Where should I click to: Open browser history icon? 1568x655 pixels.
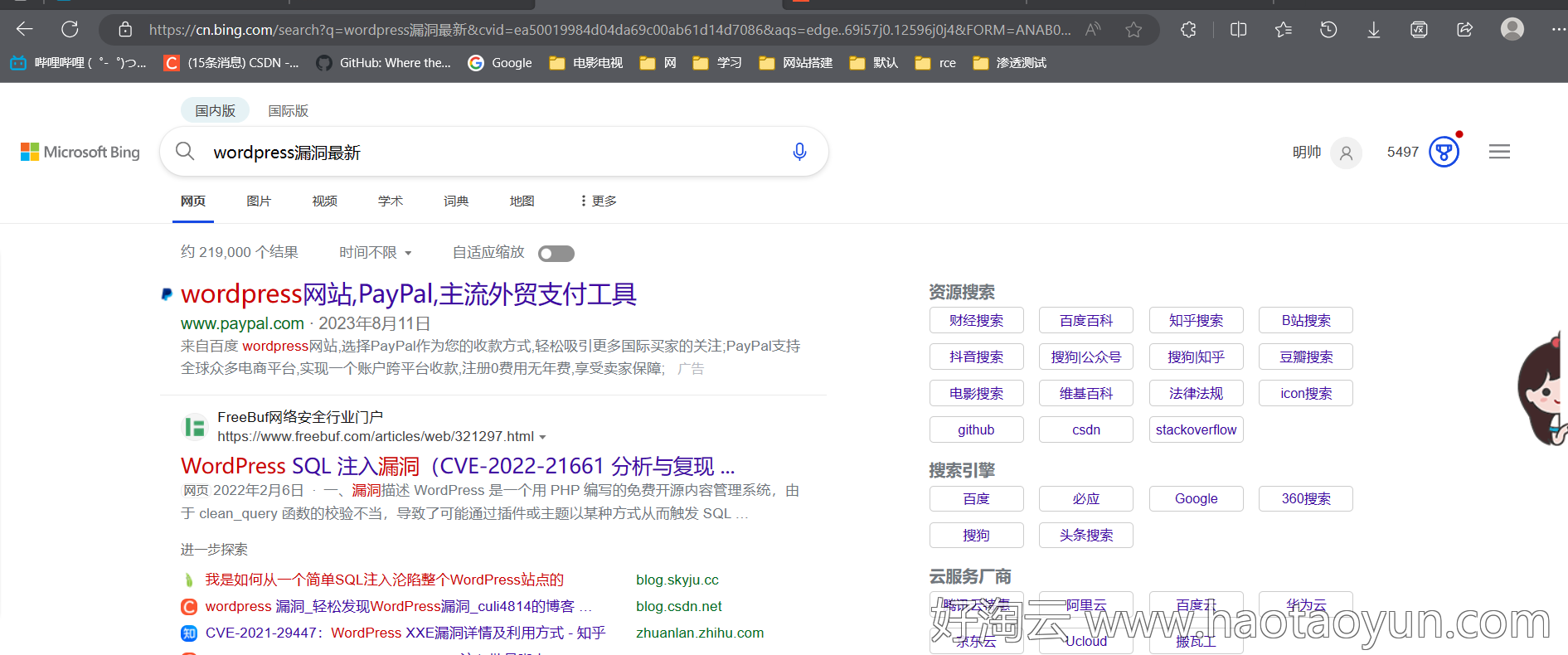pyautogui.click(x=1328, y=30)
